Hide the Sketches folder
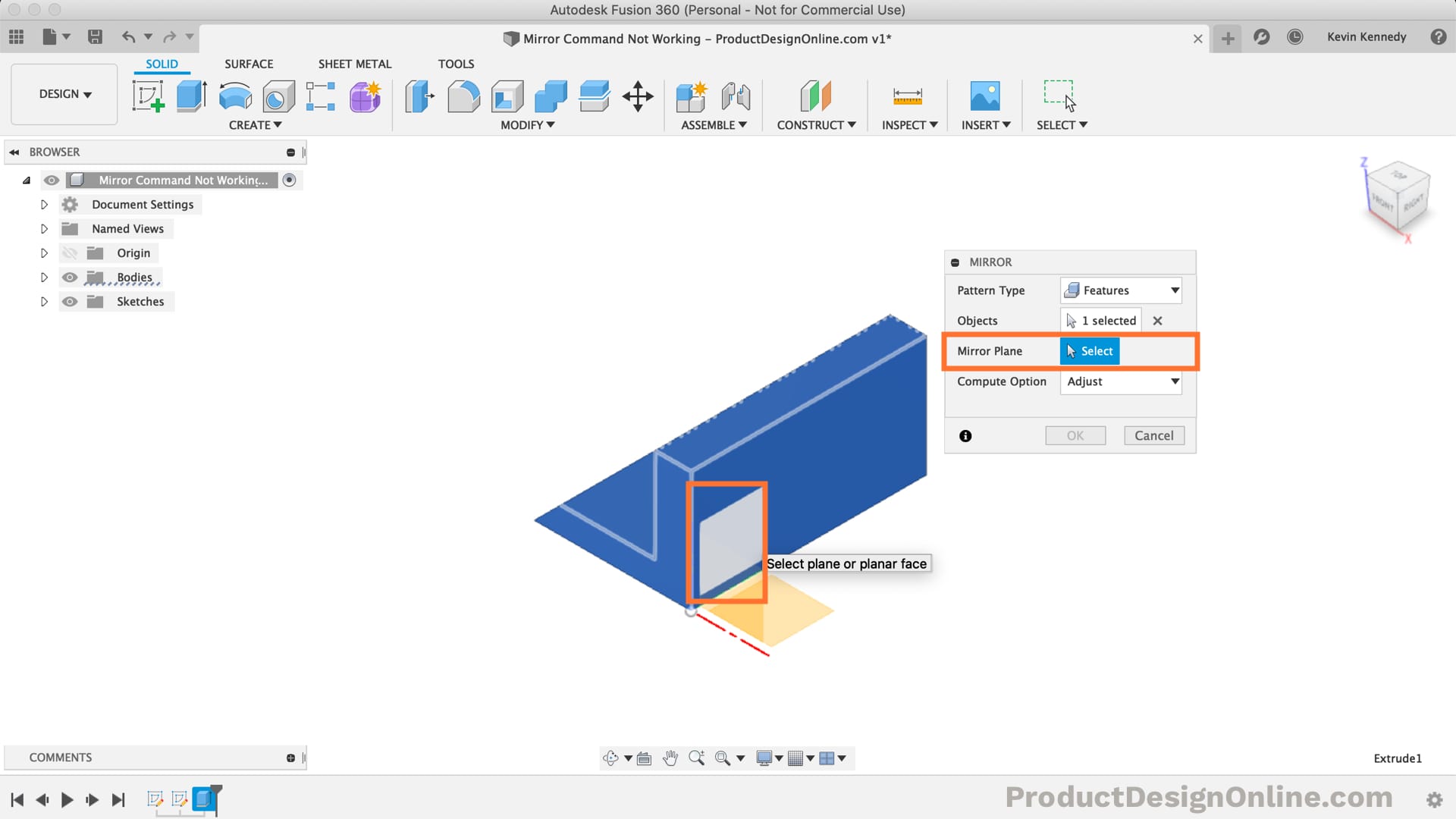The image size is (1456, 819). tap(69, 301)
